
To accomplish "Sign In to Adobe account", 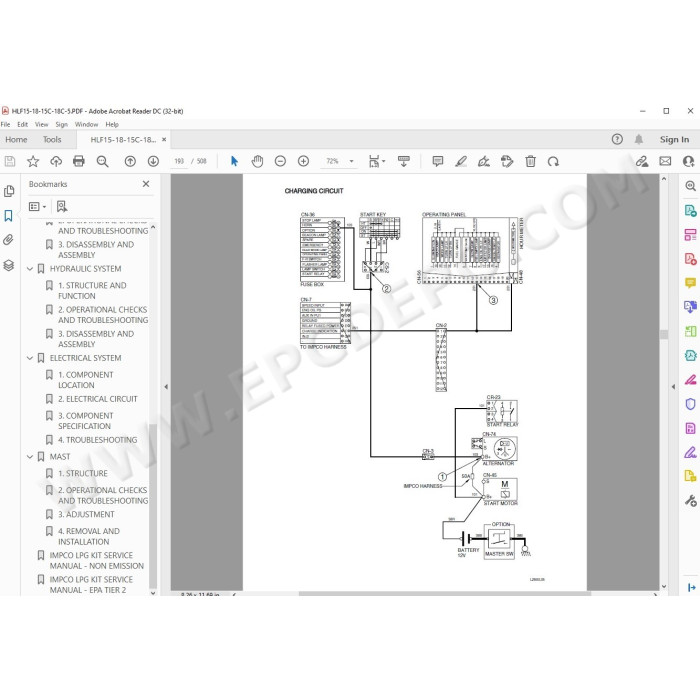I will tap(674, 140).
